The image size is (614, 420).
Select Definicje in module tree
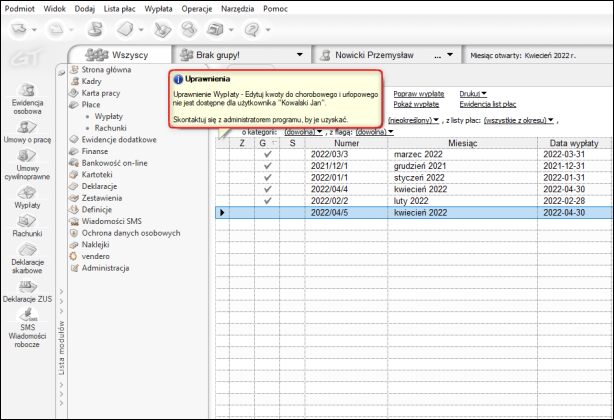[96, 210]
